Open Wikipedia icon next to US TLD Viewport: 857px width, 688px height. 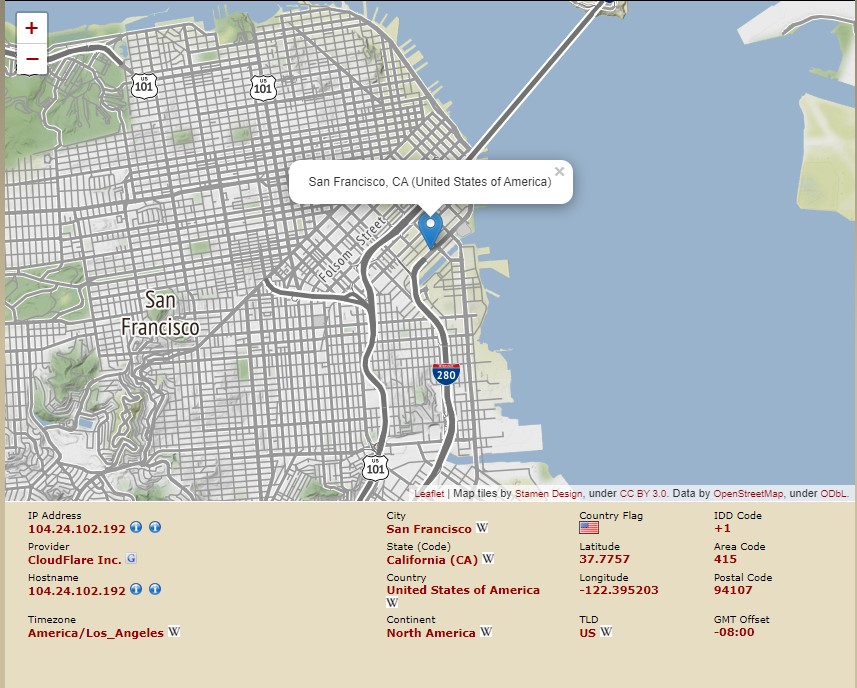(606, 632)
